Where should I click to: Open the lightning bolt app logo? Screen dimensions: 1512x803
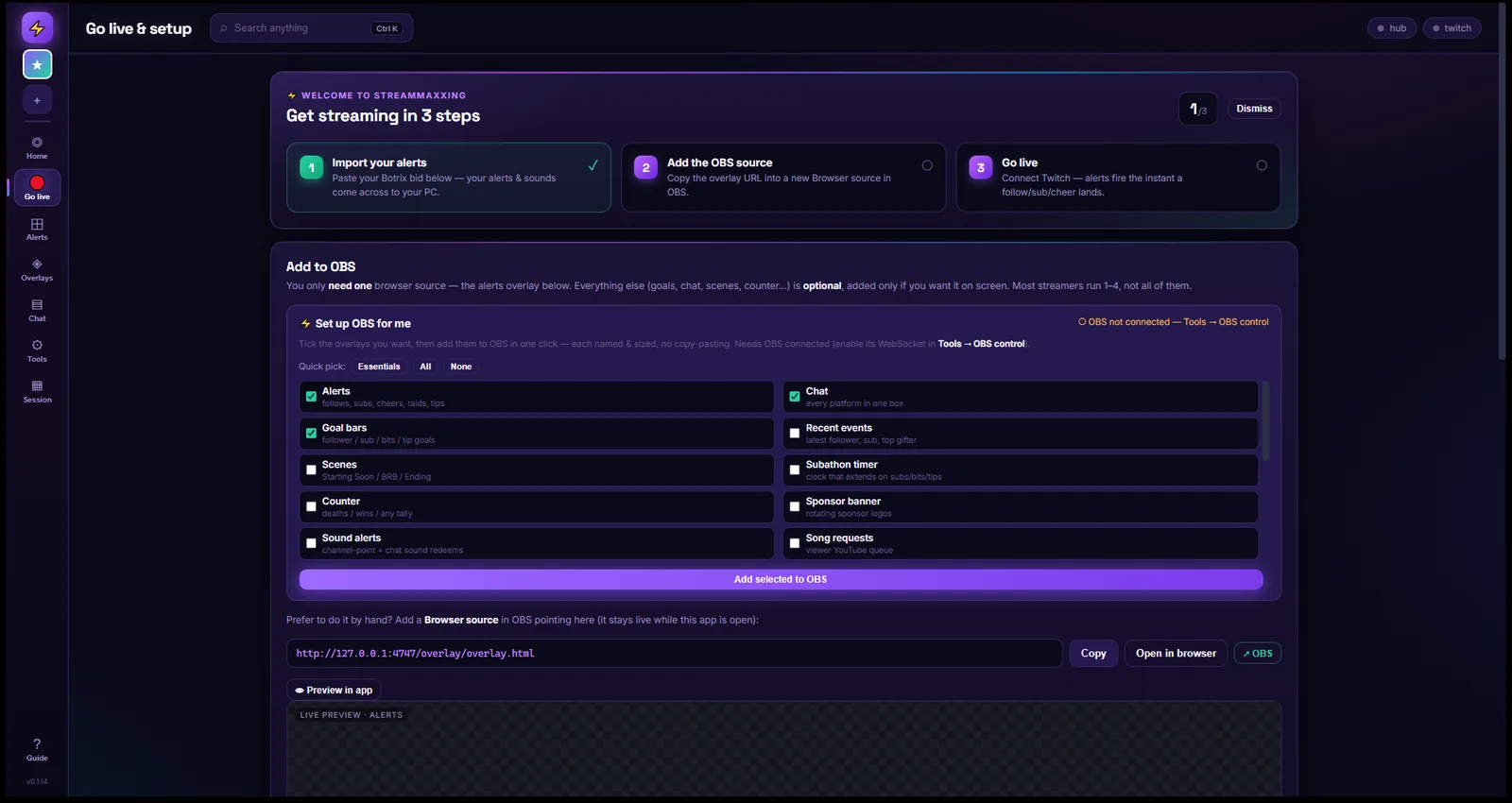(37, 28)
